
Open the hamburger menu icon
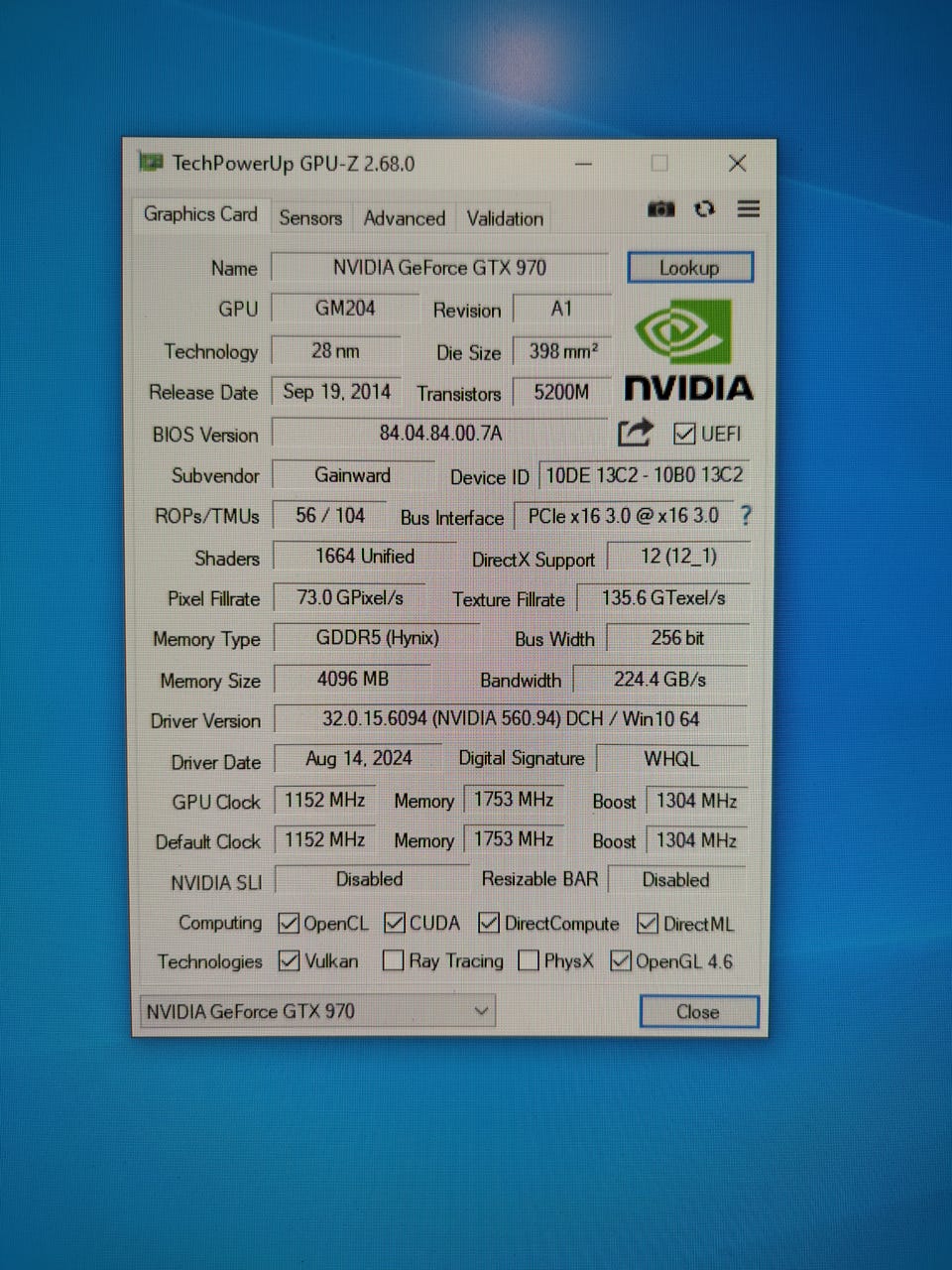point(749,208)
